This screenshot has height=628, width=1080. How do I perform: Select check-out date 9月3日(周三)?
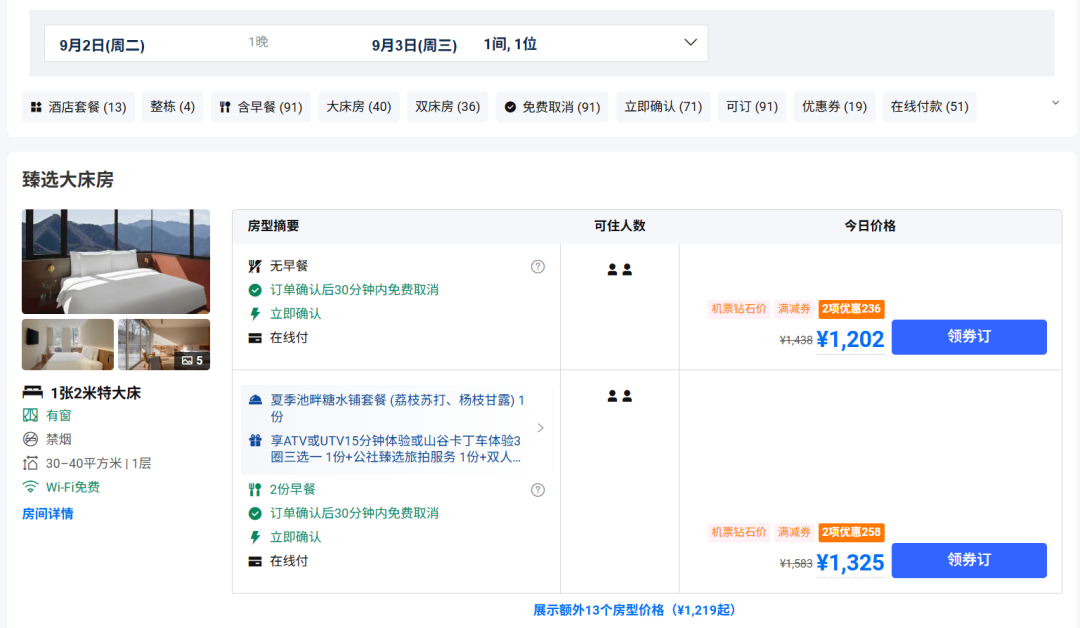[x=414, y=45]
